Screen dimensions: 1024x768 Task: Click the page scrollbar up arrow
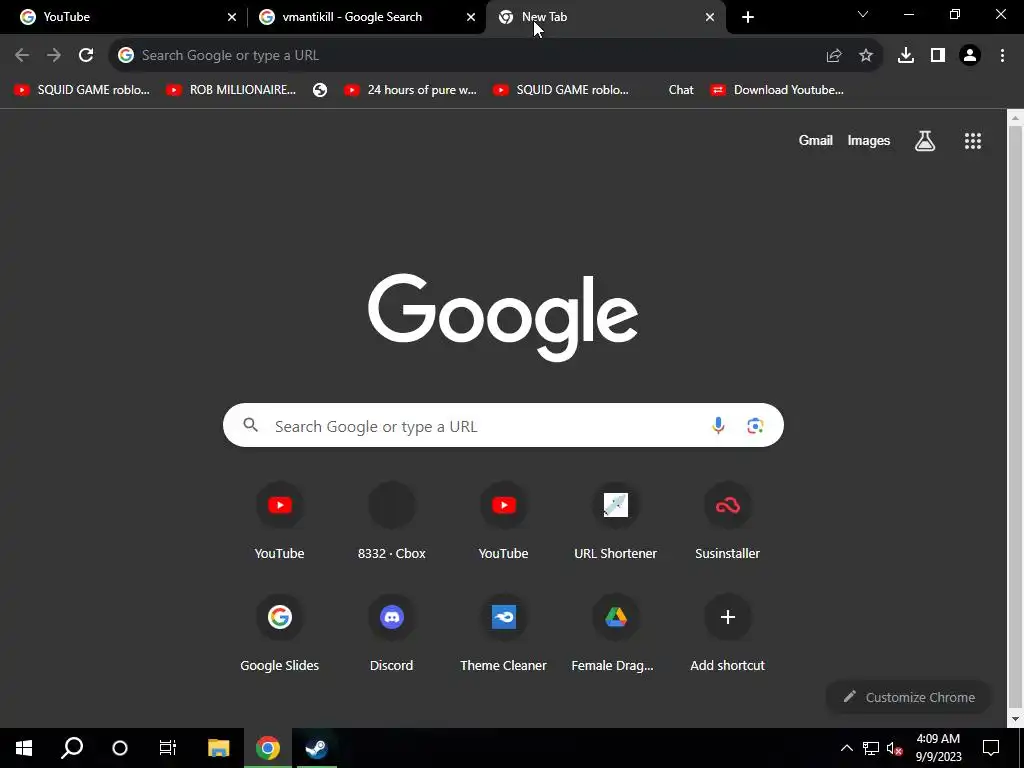click(x=1015, y=119)
